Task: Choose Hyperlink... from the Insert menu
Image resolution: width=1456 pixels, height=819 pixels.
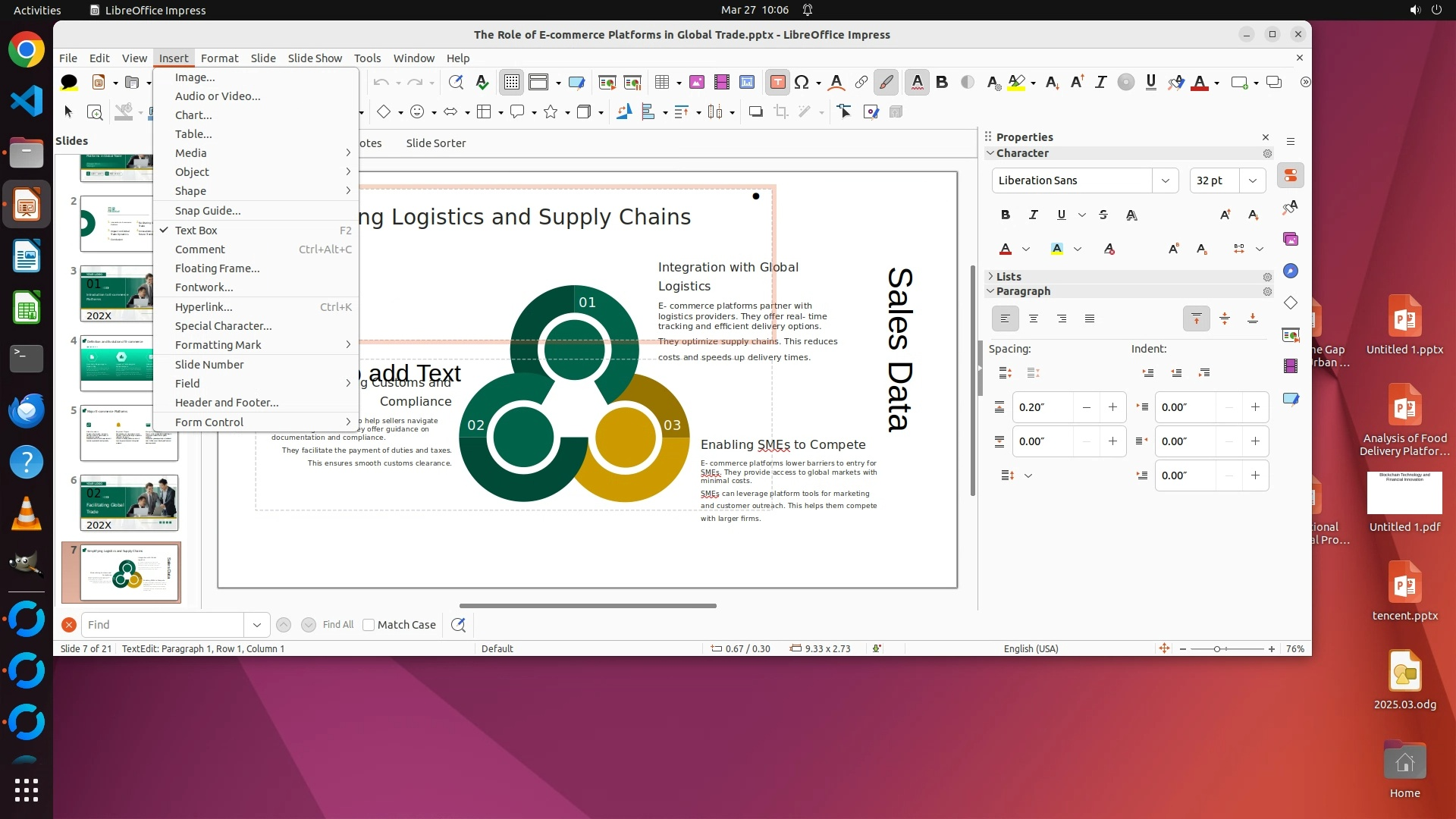Action: pos(204,307)
